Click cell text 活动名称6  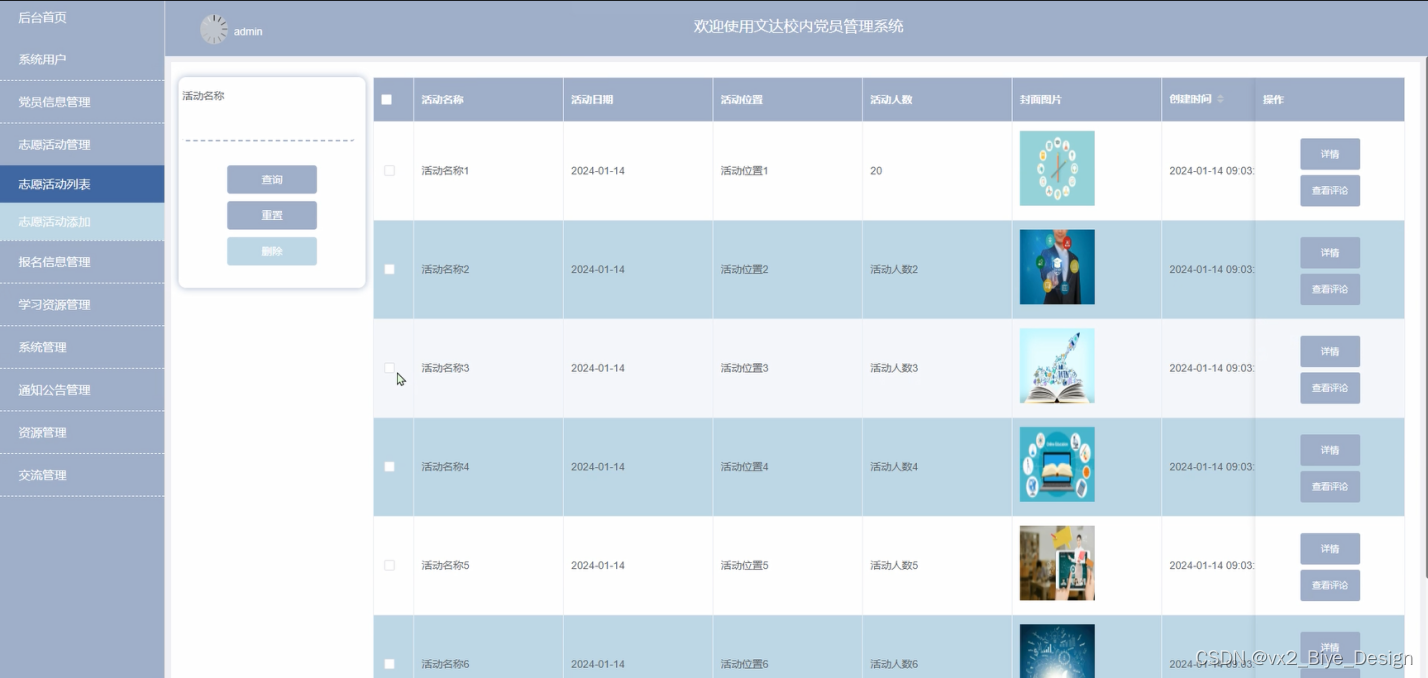445,664
